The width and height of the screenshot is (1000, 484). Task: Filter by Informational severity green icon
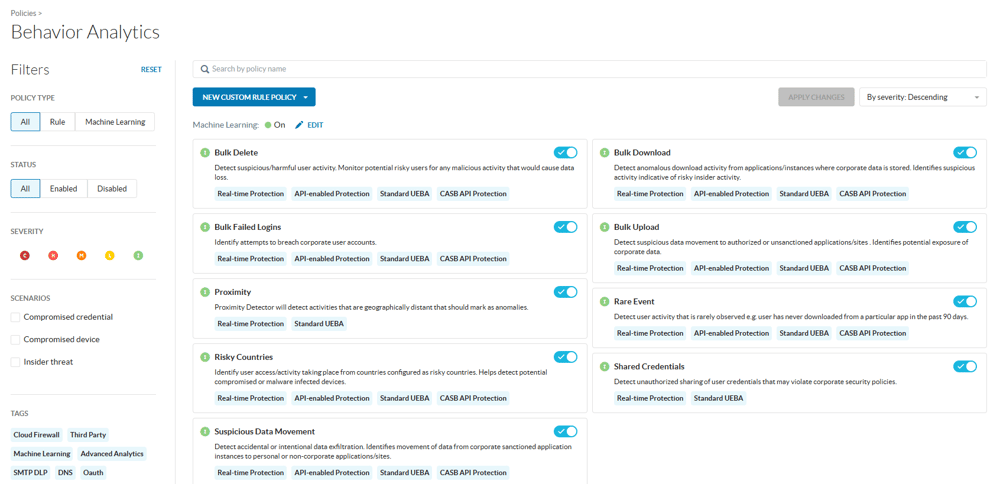[x=138, y=256]
